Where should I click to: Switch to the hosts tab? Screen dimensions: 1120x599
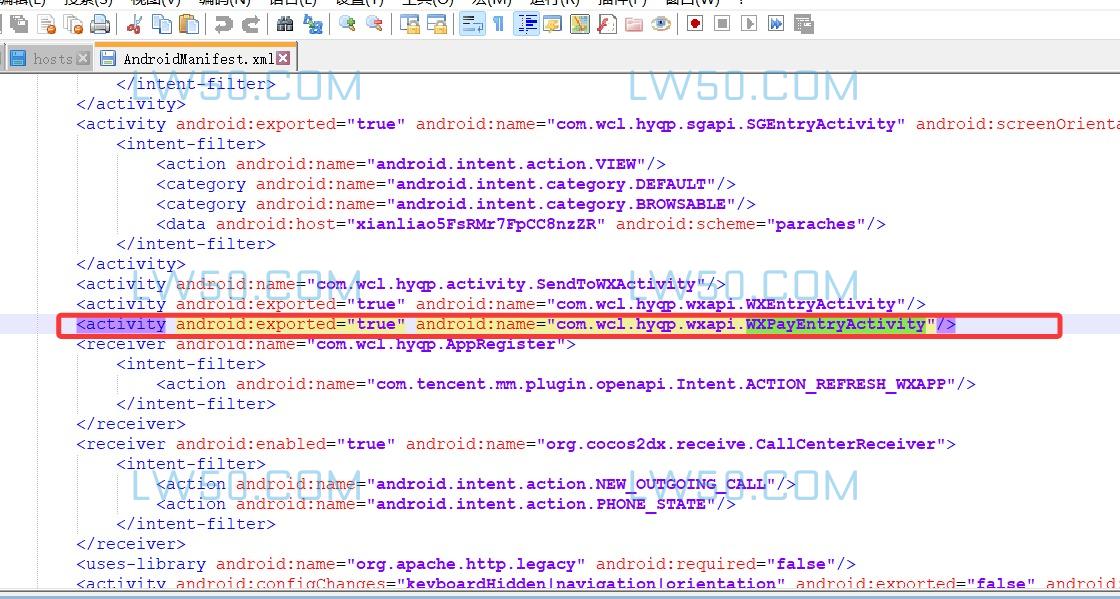tap(50, 59)
